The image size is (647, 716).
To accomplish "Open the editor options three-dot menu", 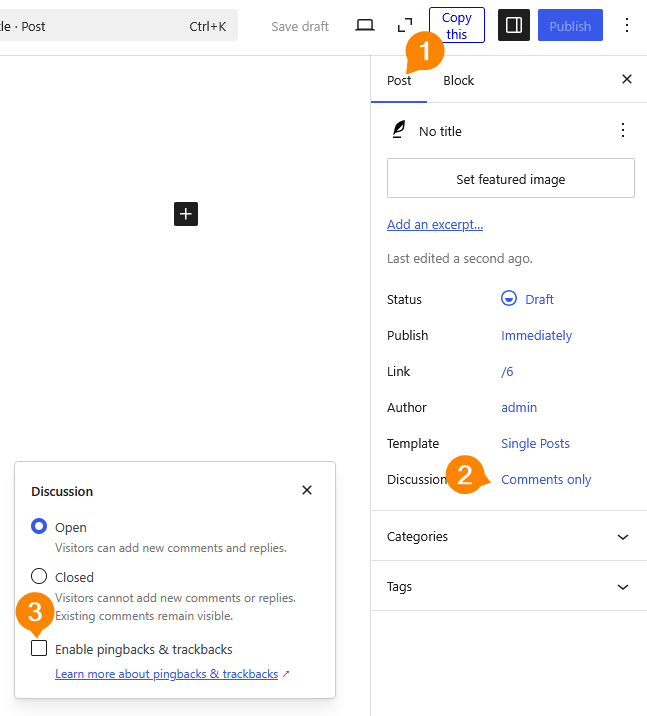I will coord(626,25).
